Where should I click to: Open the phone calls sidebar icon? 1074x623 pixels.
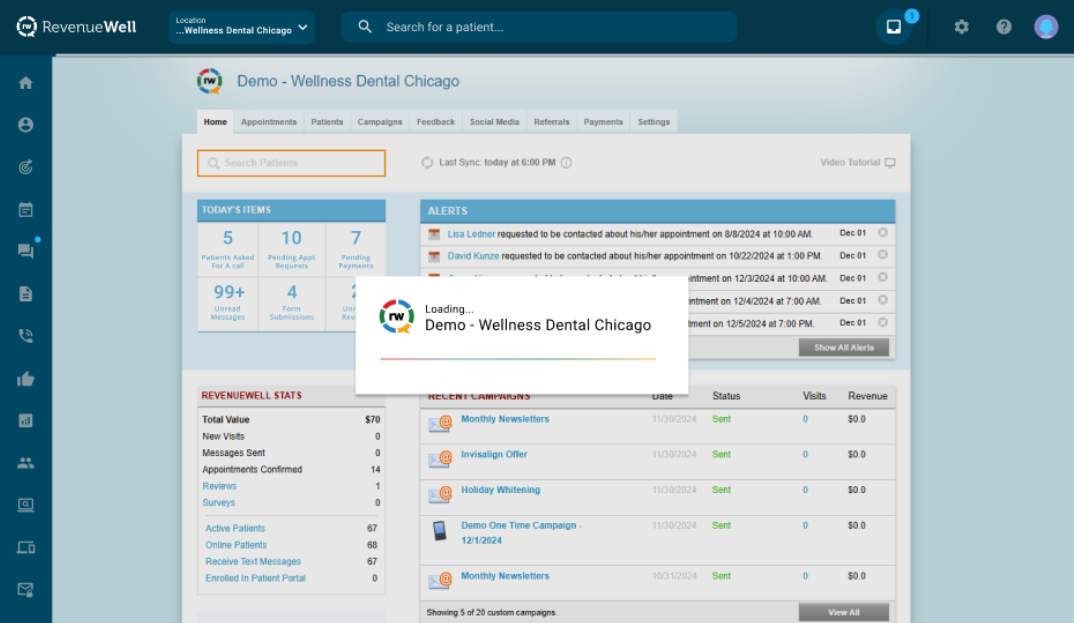[25, 336]
